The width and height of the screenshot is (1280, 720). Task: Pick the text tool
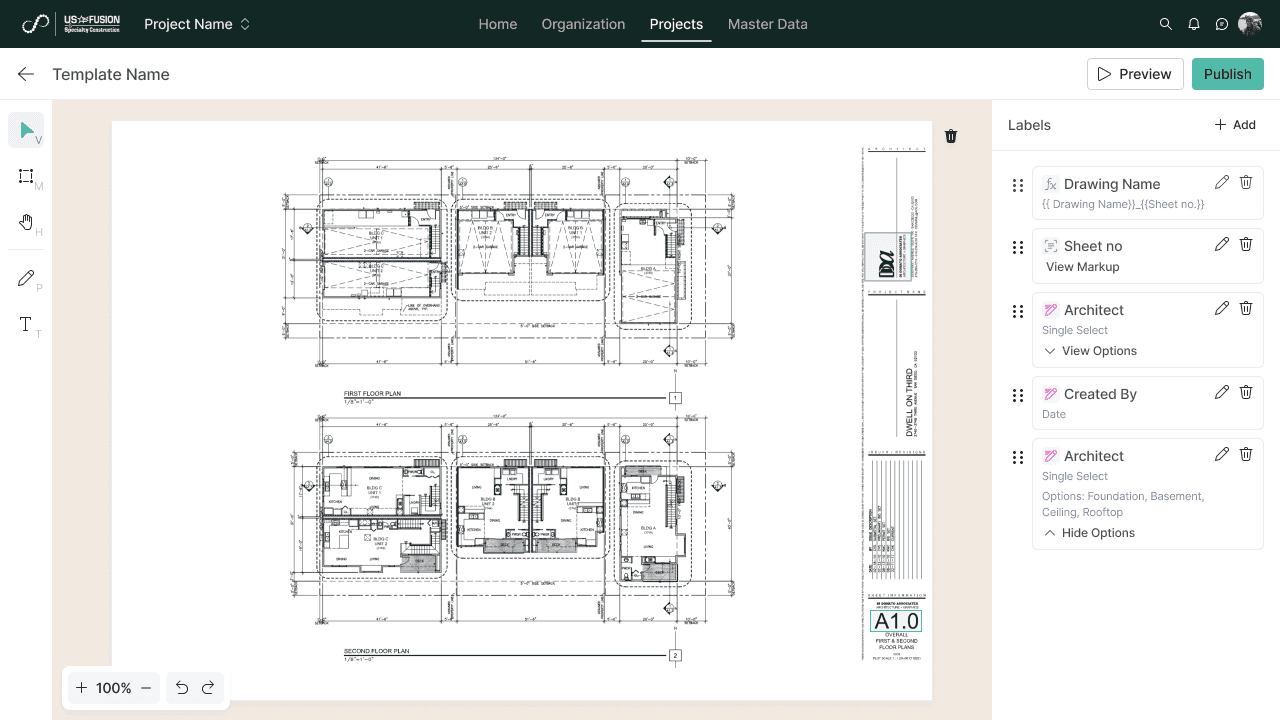tap(26, 324)
